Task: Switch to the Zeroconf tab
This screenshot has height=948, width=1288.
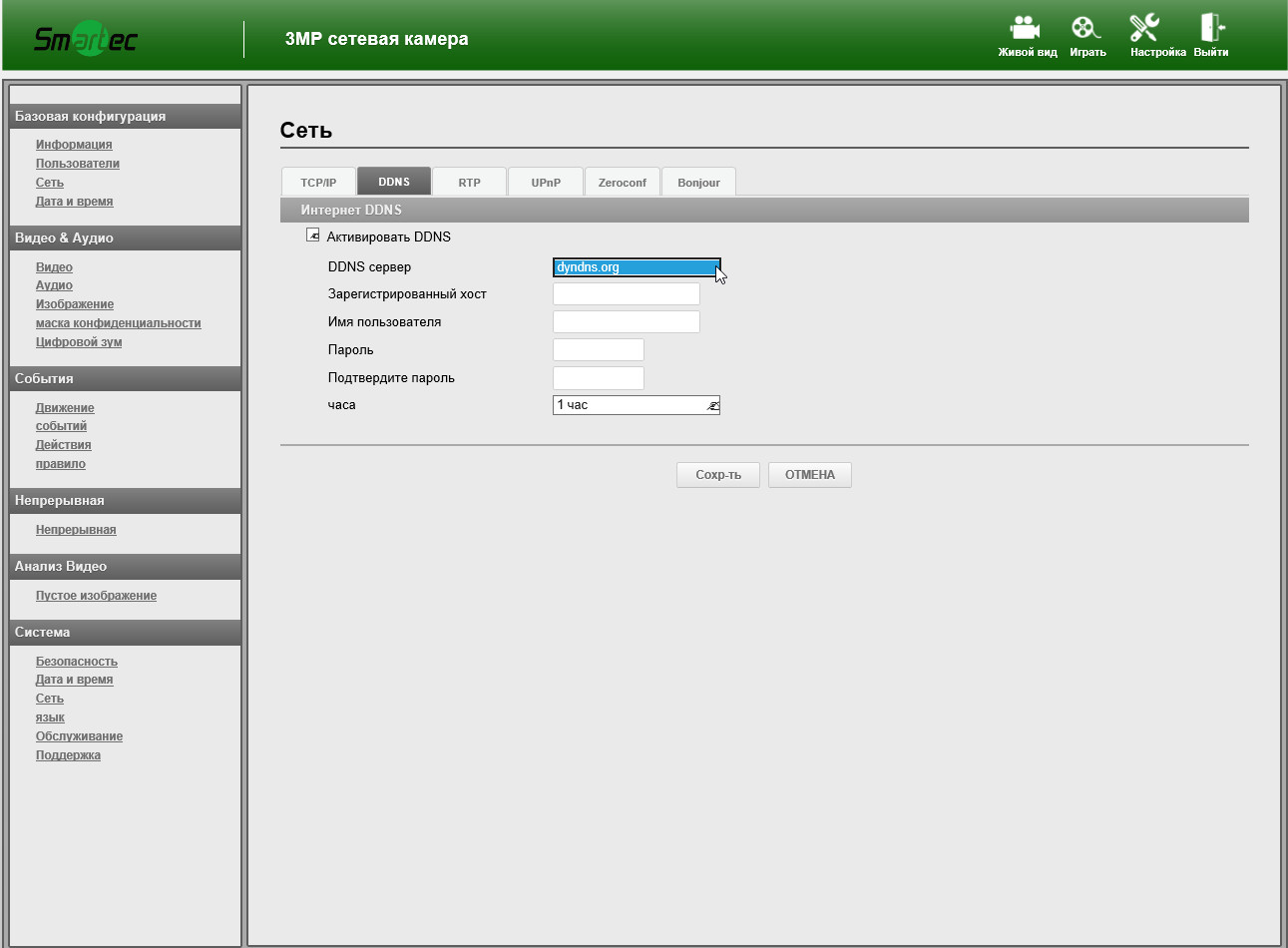Action: point(623,182)
